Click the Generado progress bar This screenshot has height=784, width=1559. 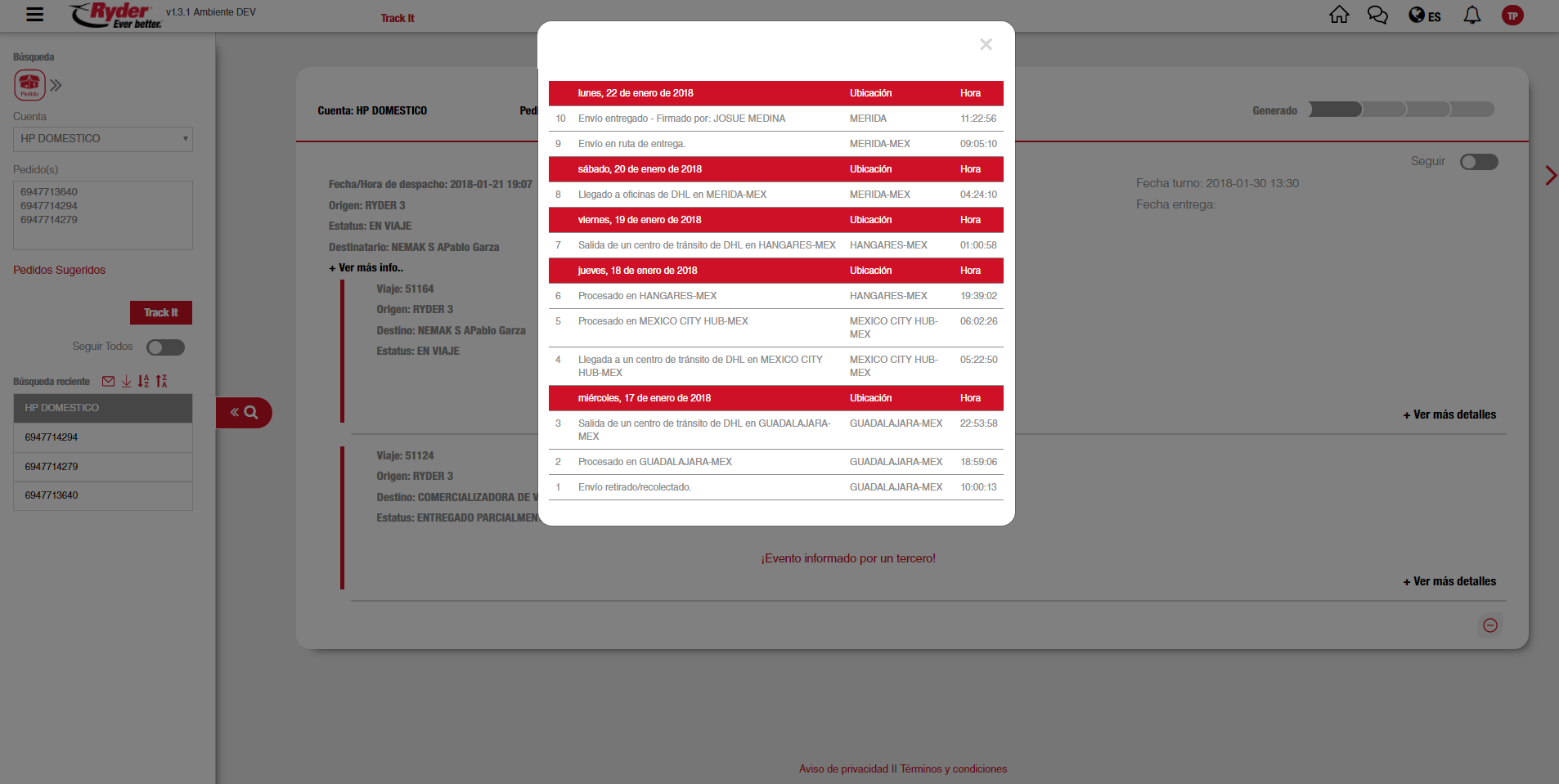(1401, 110)
